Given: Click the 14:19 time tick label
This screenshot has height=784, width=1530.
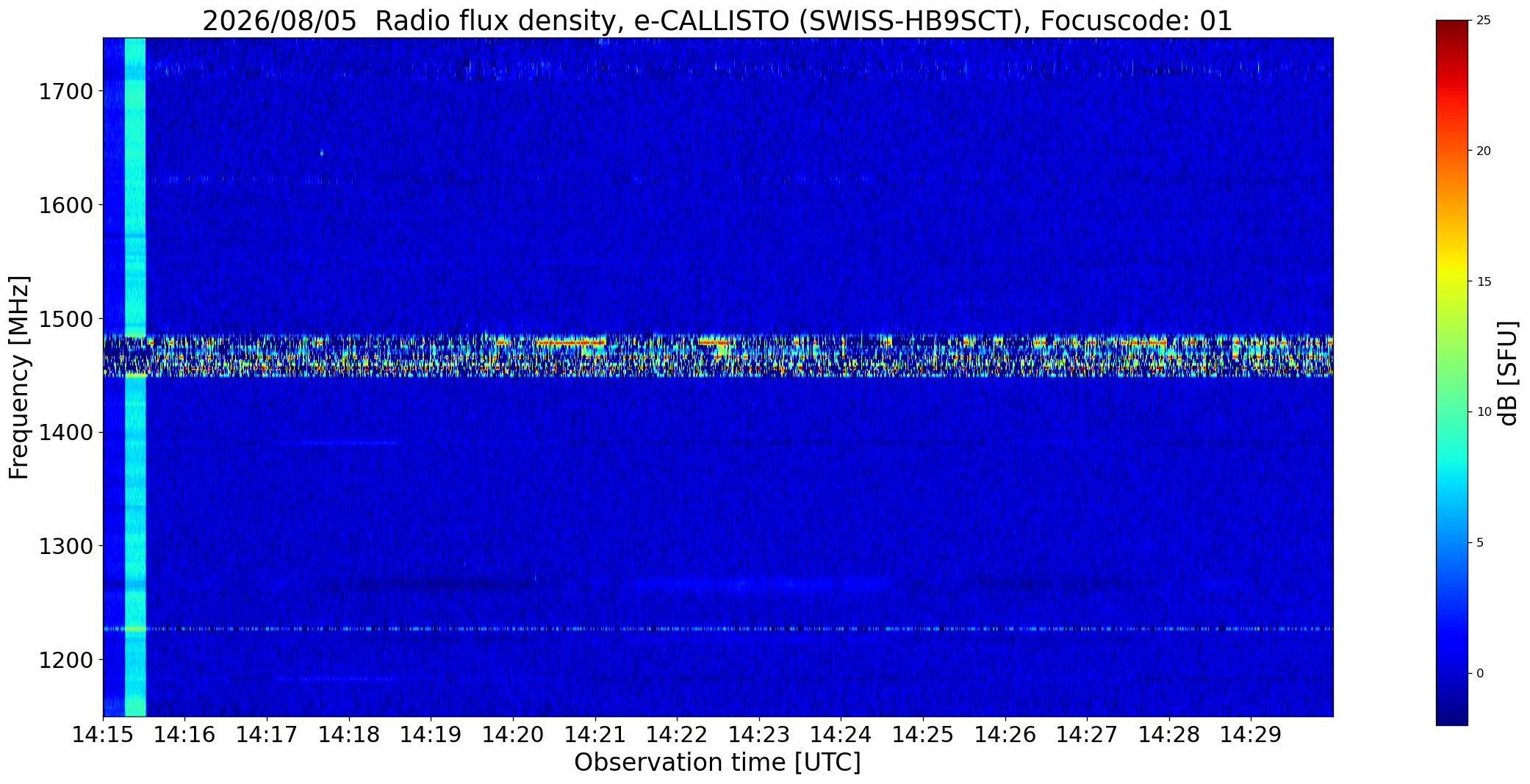Looking at the screenshot, I should pos(431,735).
